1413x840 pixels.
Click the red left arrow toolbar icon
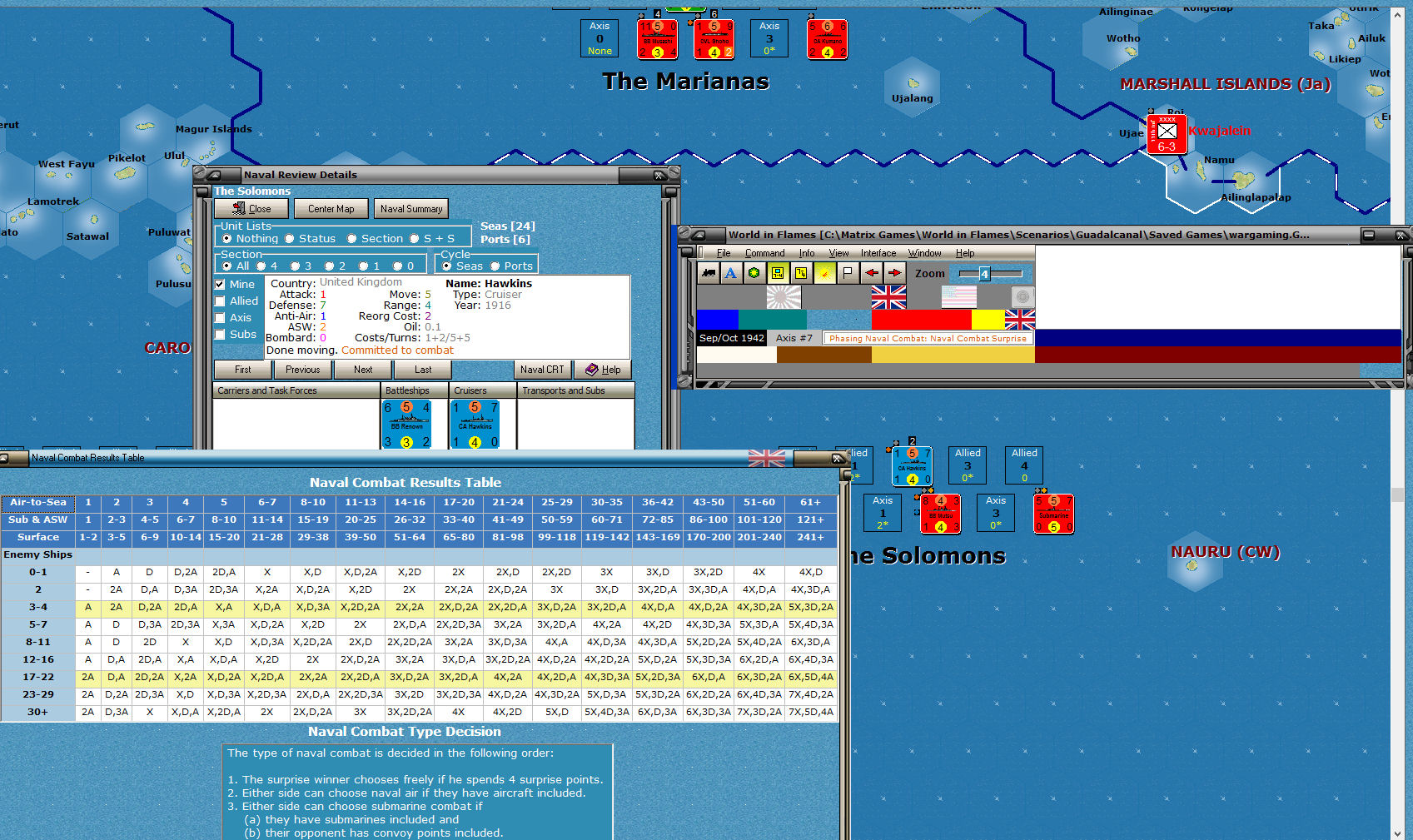[x=871, y=273]
